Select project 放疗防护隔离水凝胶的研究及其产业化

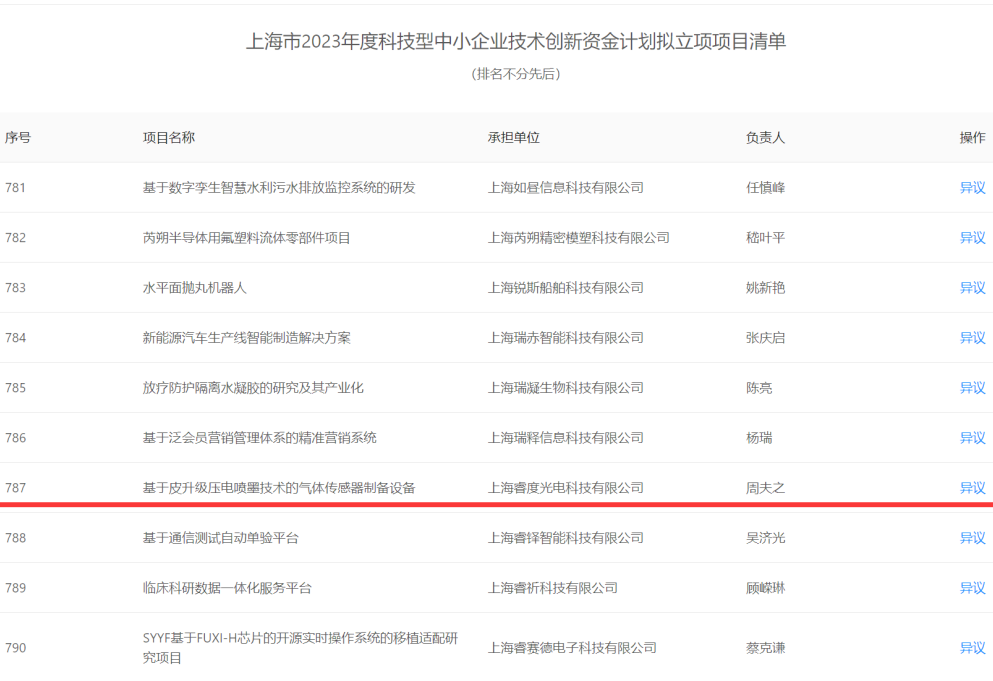tap(253, 388)
